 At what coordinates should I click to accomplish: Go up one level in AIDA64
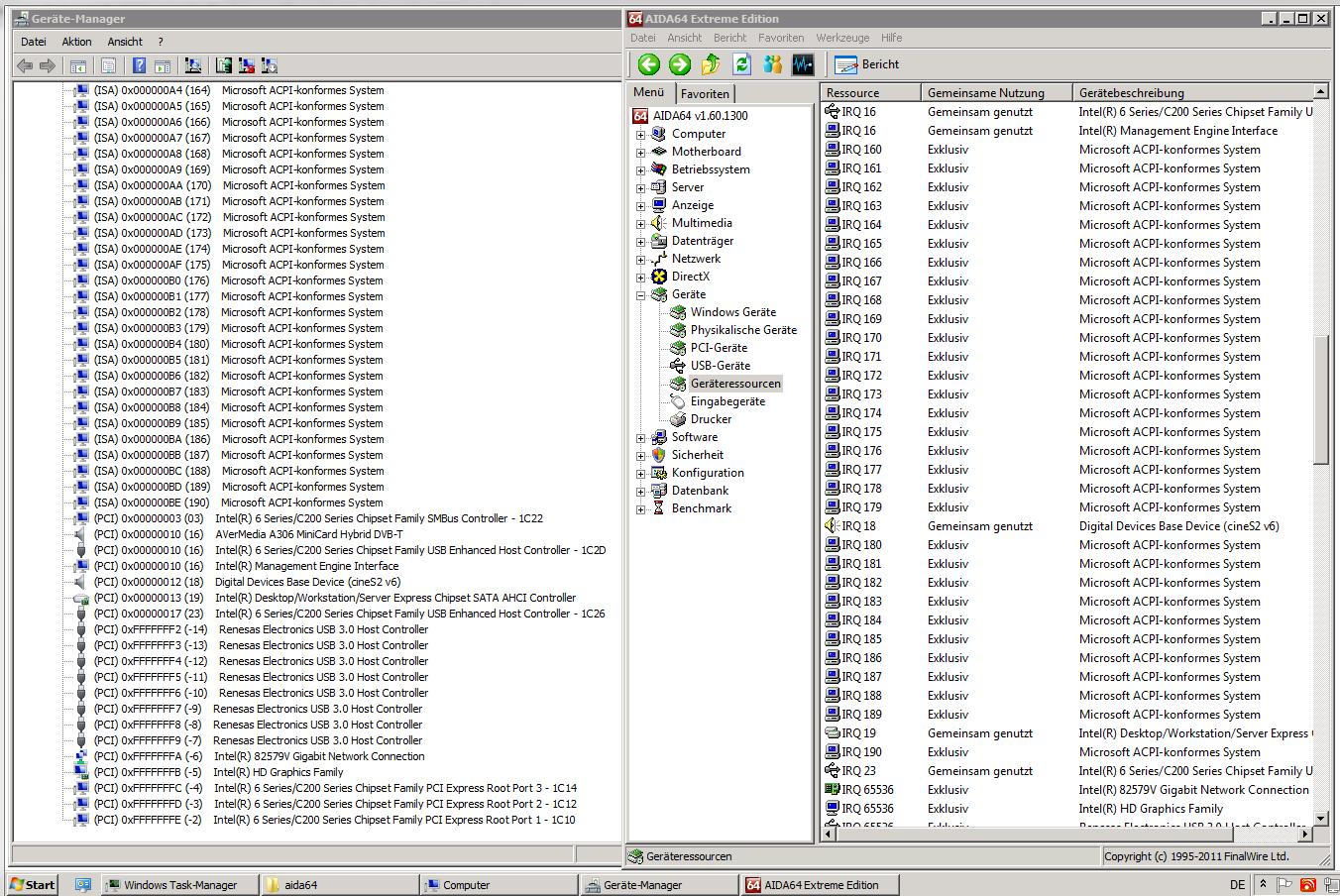click(x=711, y=64)
